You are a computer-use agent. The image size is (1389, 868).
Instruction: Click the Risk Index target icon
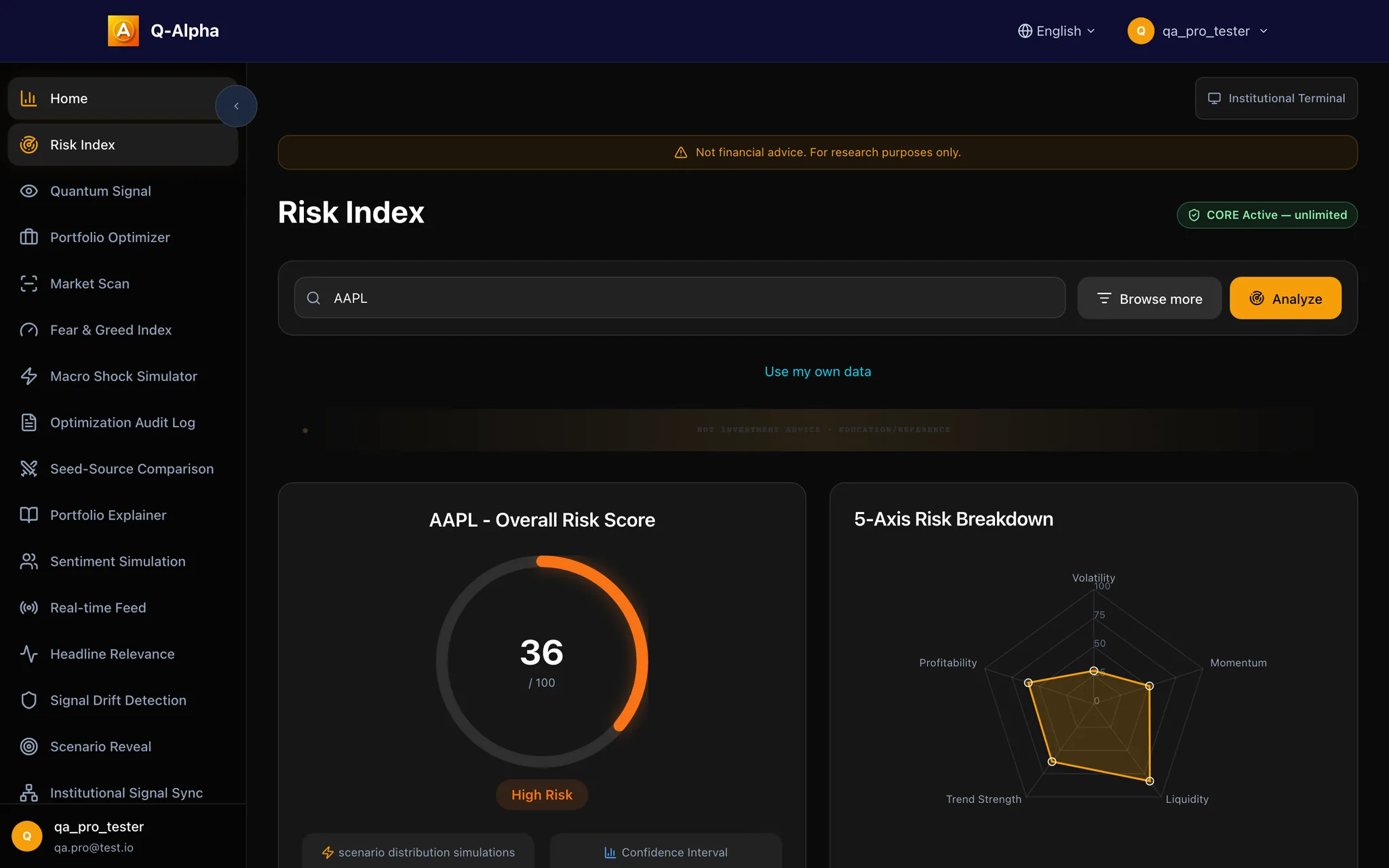[x=28, y=144]
